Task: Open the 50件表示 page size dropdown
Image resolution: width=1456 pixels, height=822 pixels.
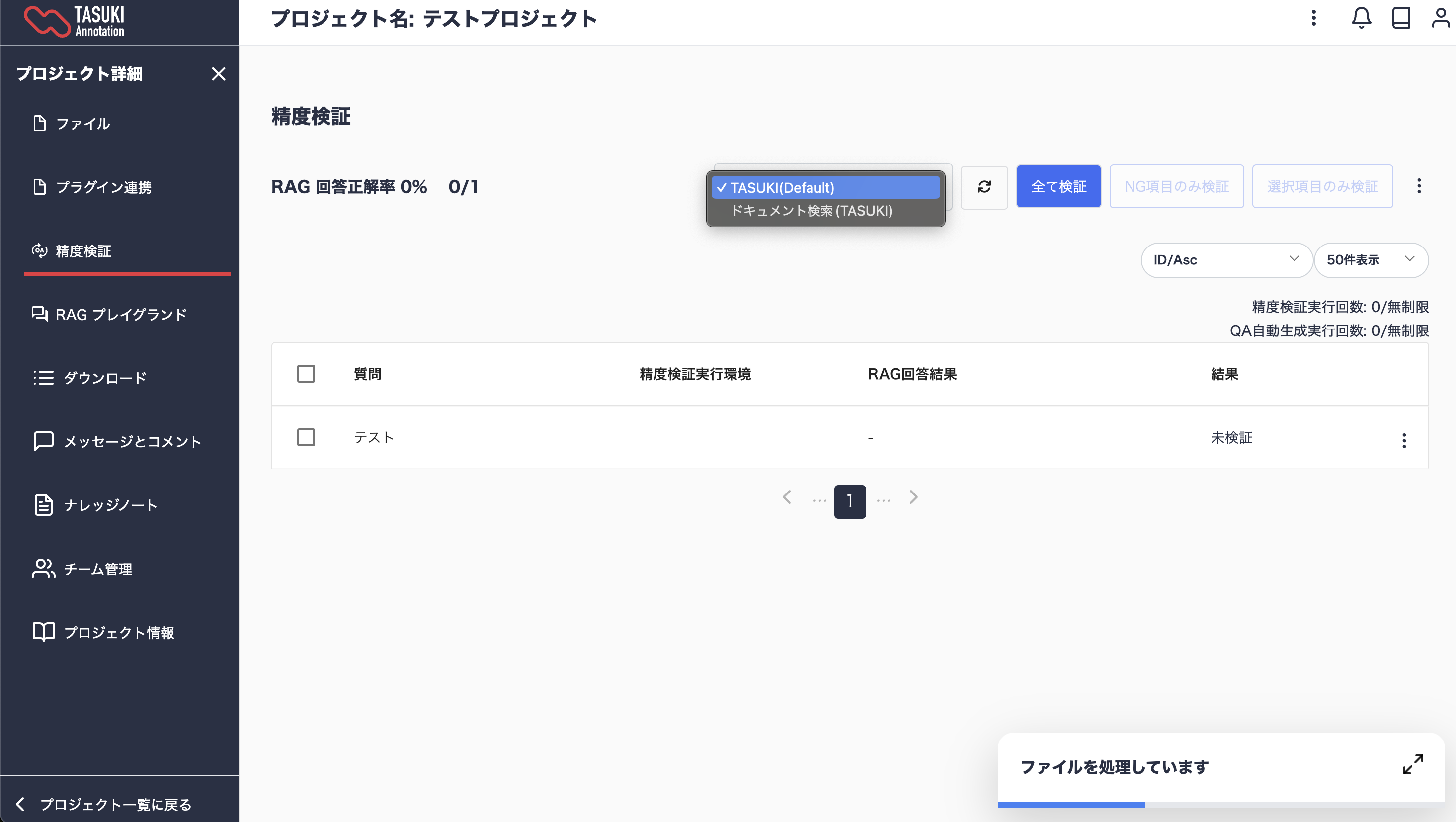Action: tap(1370, 260)
